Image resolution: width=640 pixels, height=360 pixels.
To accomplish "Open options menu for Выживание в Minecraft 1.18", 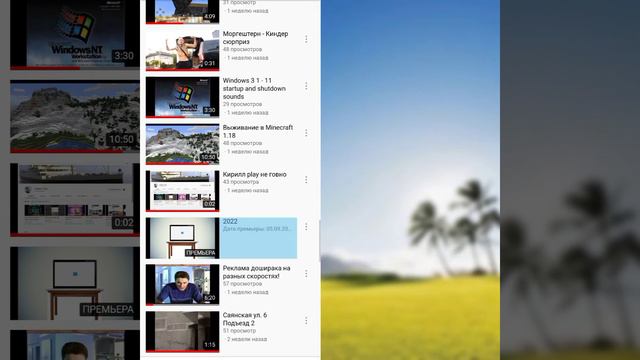I will click(x=306, y=133).
